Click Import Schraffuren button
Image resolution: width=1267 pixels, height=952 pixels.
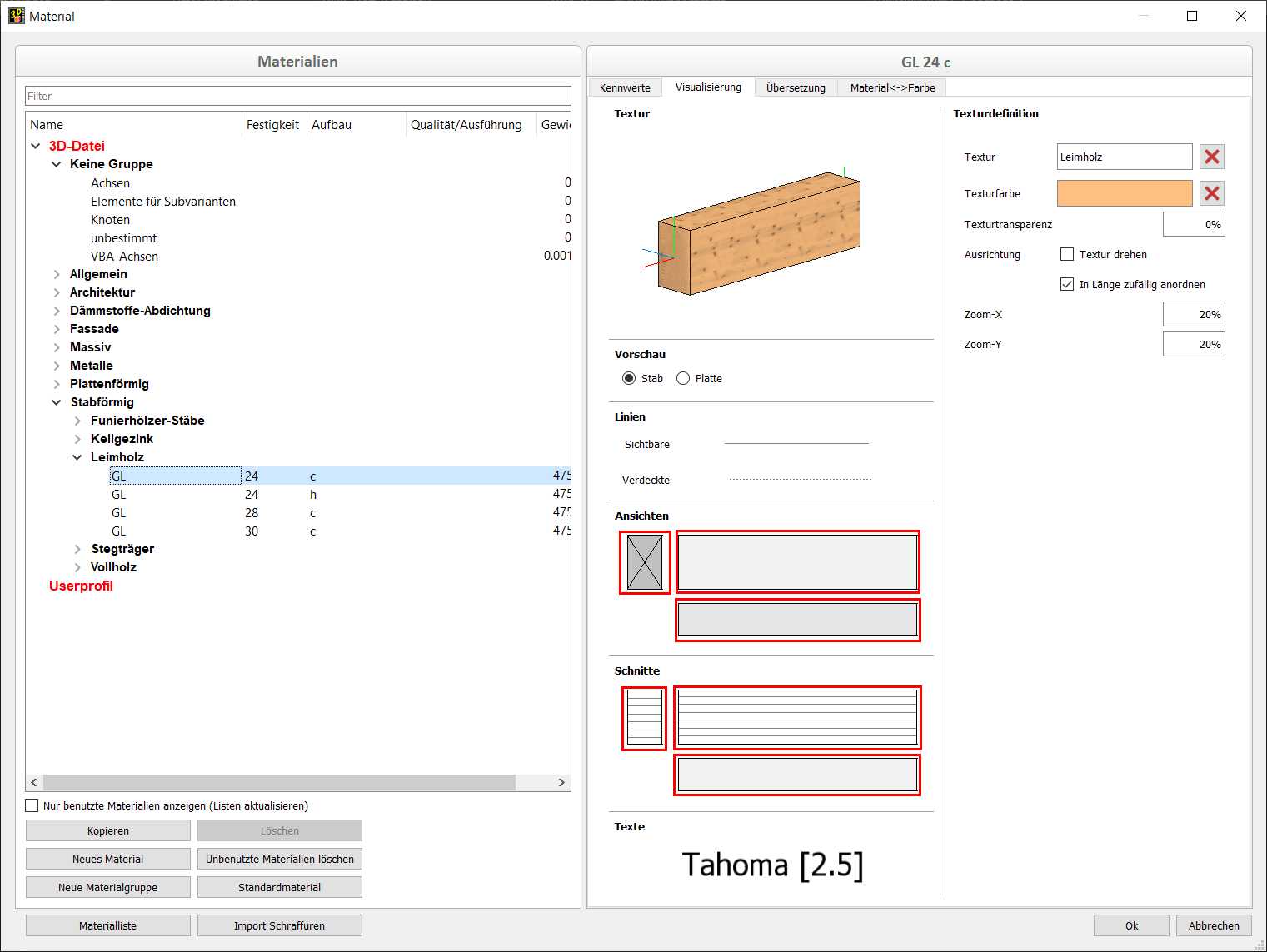[280, 925]
